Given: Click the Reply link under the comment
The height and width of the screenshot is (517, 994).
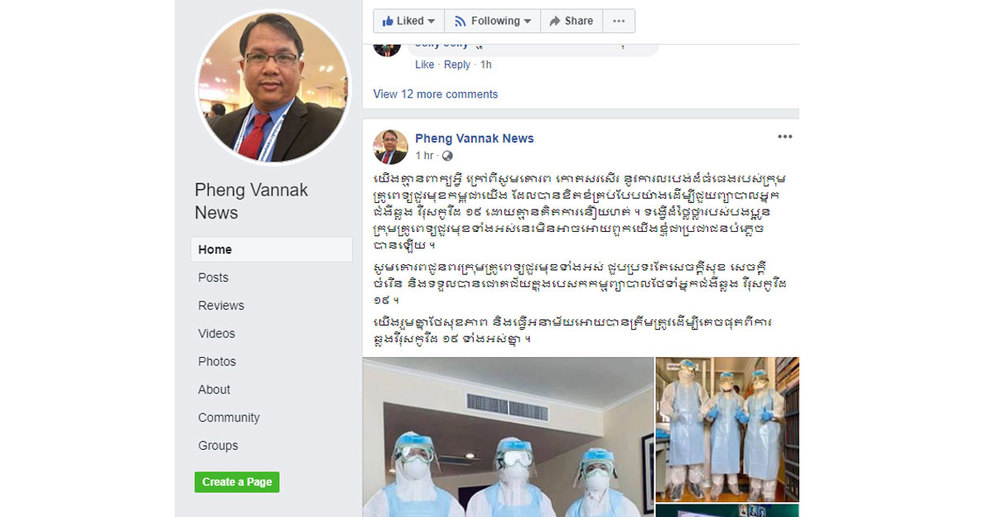Looking at the screenshot, I should point(457,65).
